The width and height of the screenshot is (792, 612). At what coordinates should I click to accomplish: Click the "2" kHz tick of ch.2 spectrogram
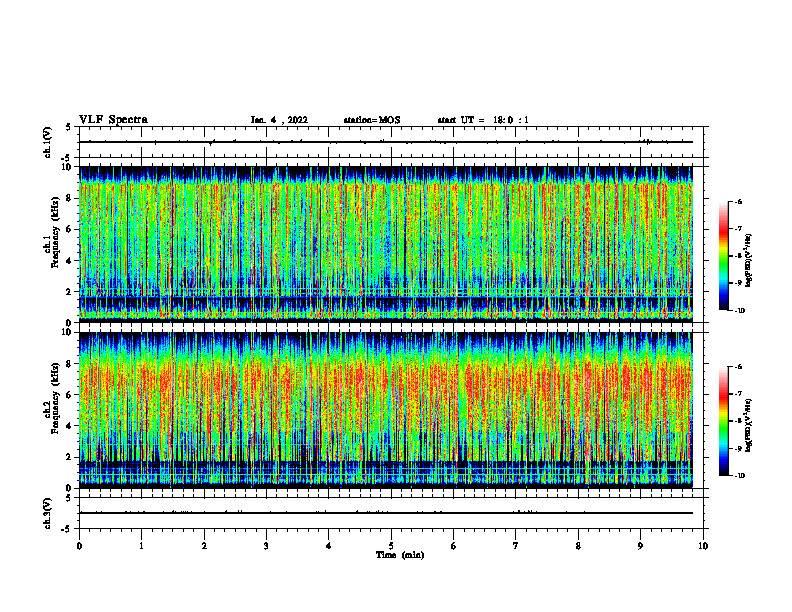coord(70,457)
